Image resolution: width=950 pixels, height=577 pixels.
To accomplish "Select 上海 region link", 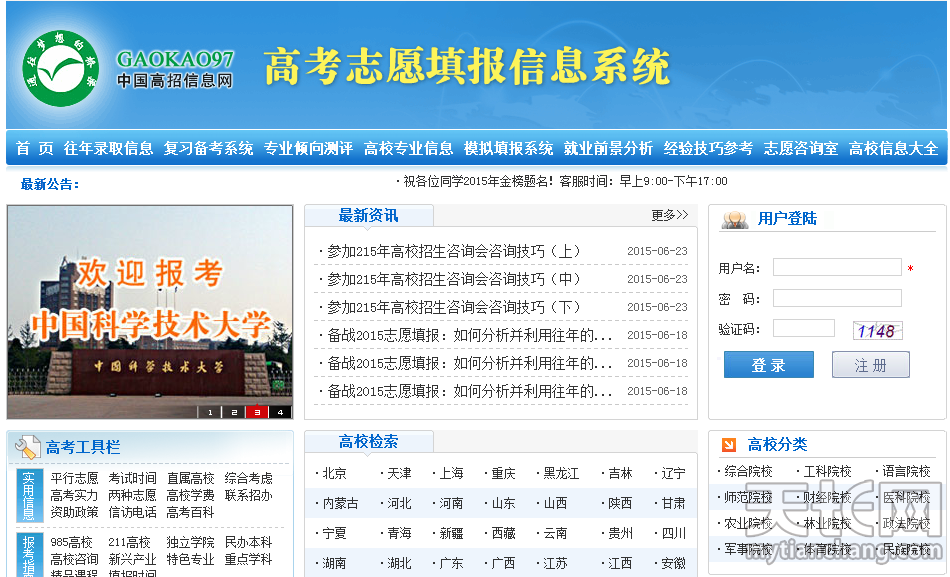I will pos(451,473).
